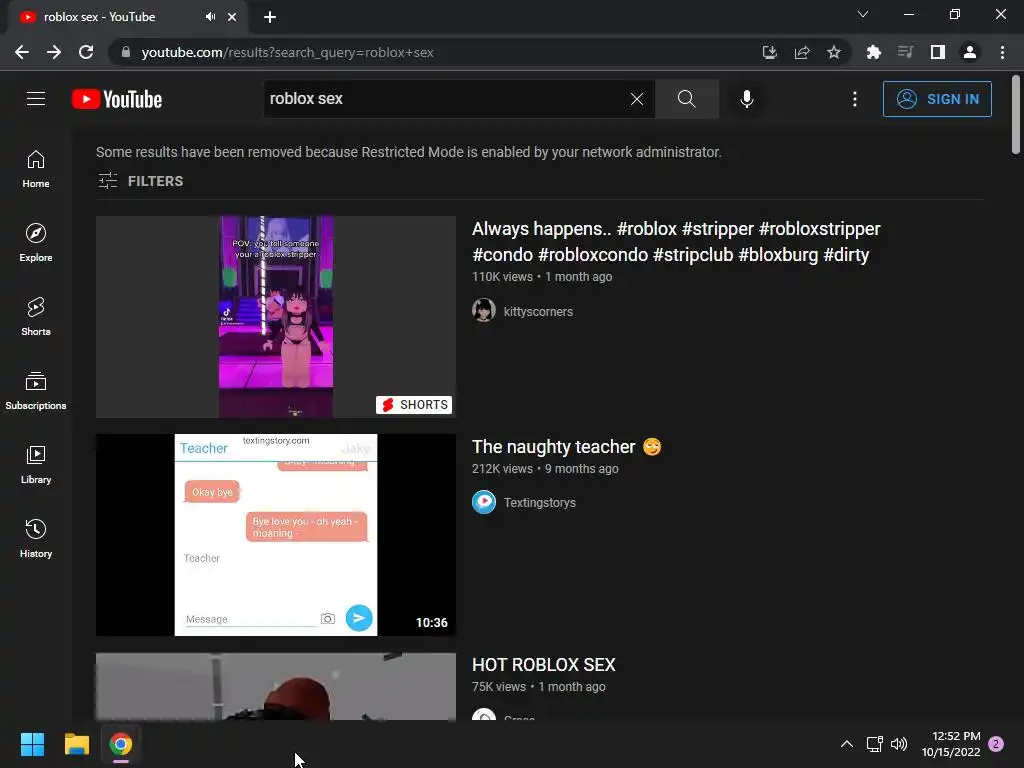The height and width of the screenshot is (768, 1024).
Task: Reload the page
Action: 86,52
